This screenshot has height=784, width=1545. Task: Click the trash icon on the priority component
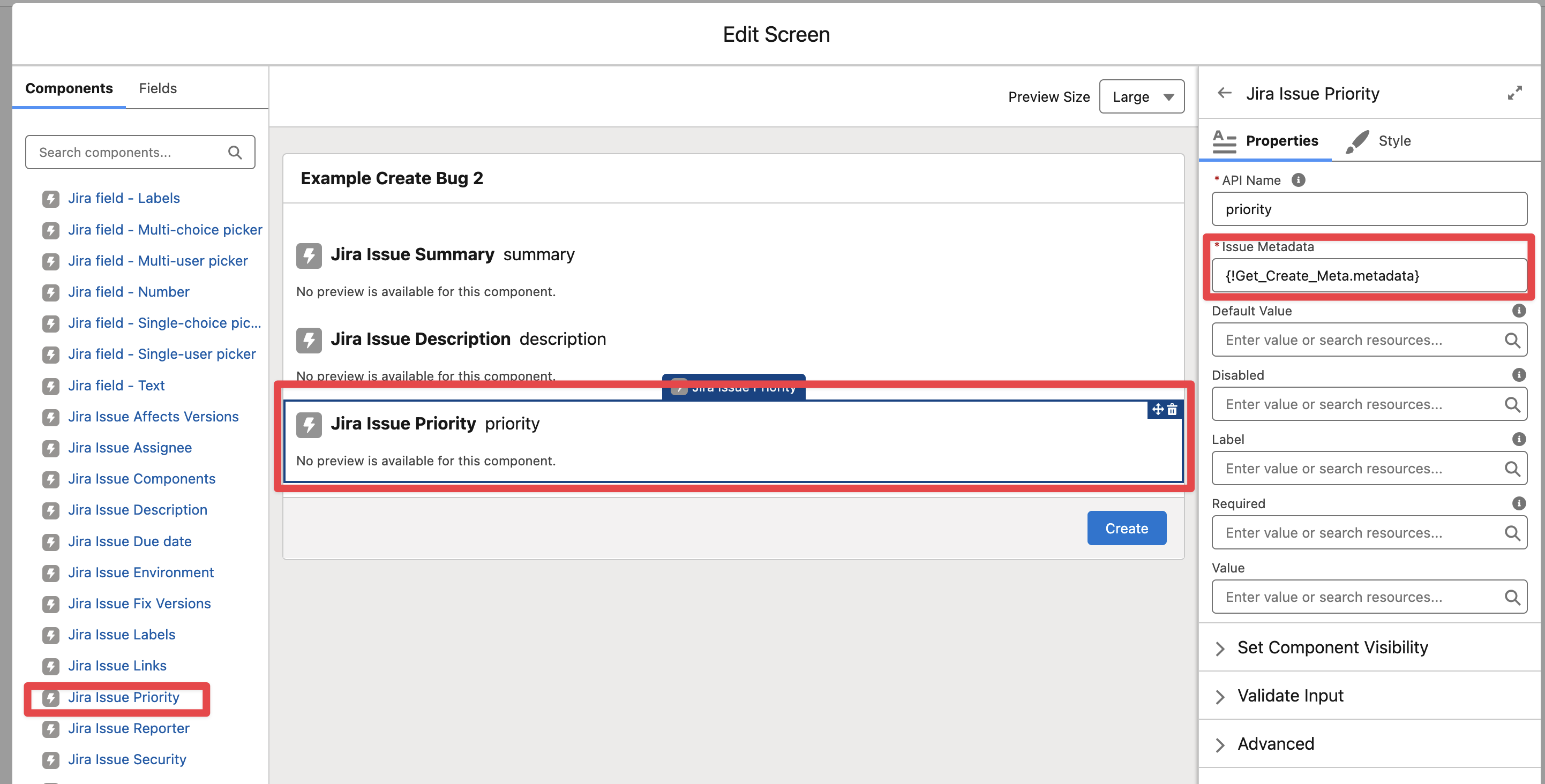click(1173, 410)
